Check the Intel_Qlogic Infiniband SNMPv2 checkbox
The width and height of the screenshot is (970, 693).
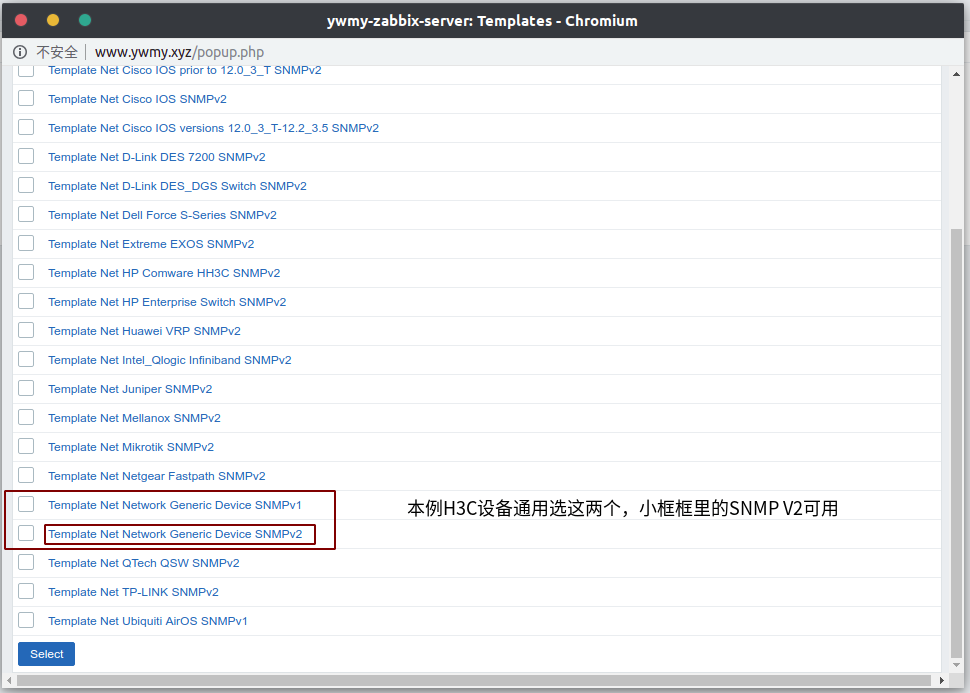(26, 359)
